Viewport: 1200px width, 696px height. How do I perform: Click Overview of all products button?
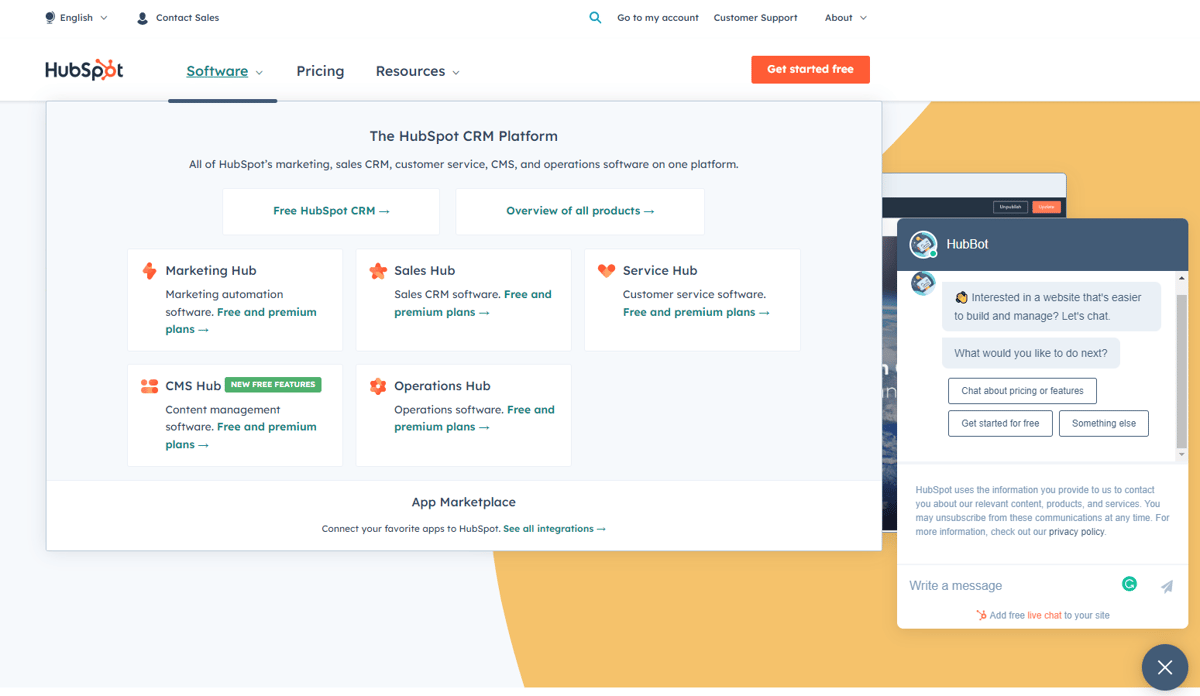580,211
